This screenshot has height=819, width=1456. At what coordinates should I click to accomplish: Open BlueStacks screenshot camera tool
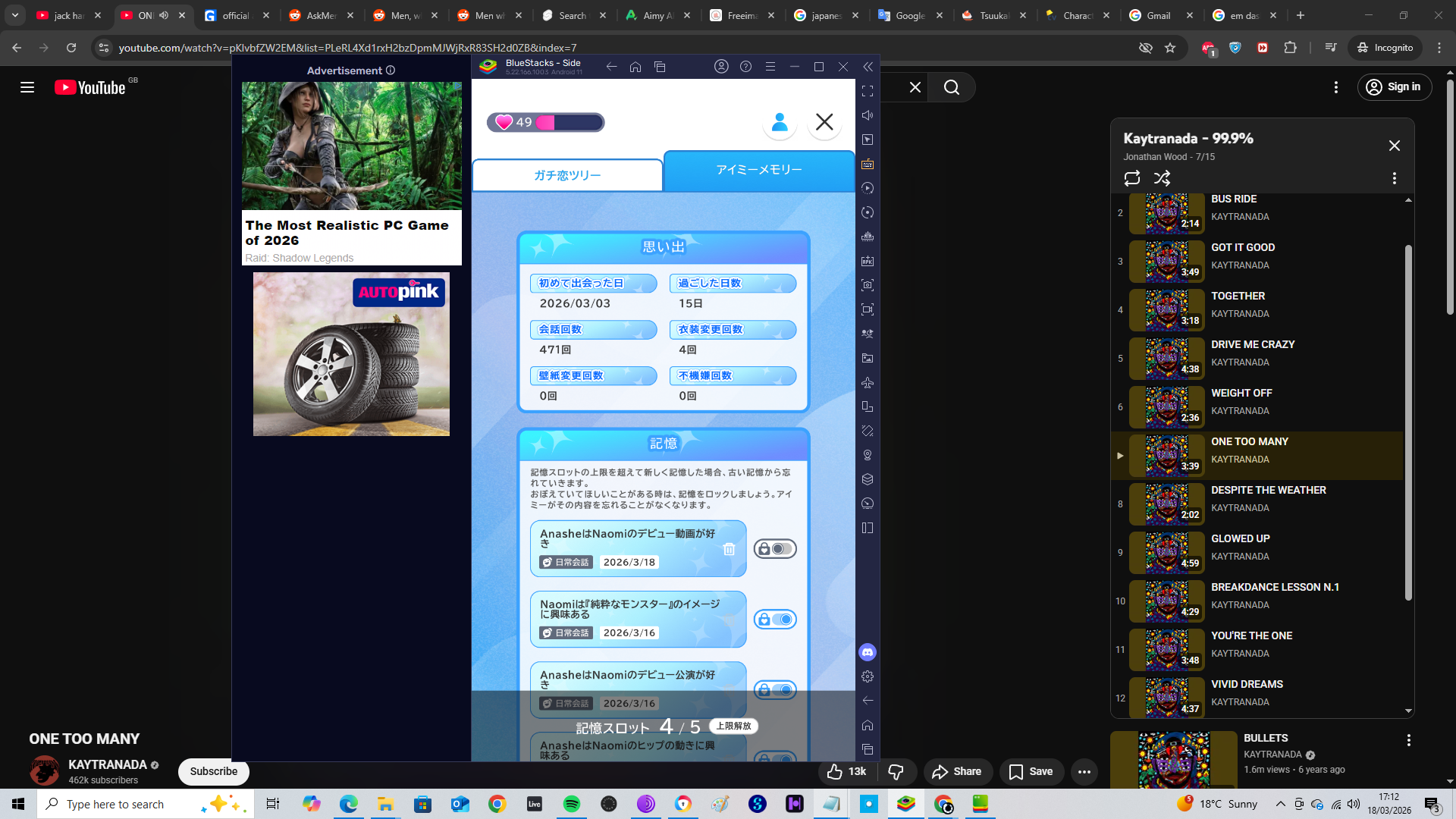point(868,285)
